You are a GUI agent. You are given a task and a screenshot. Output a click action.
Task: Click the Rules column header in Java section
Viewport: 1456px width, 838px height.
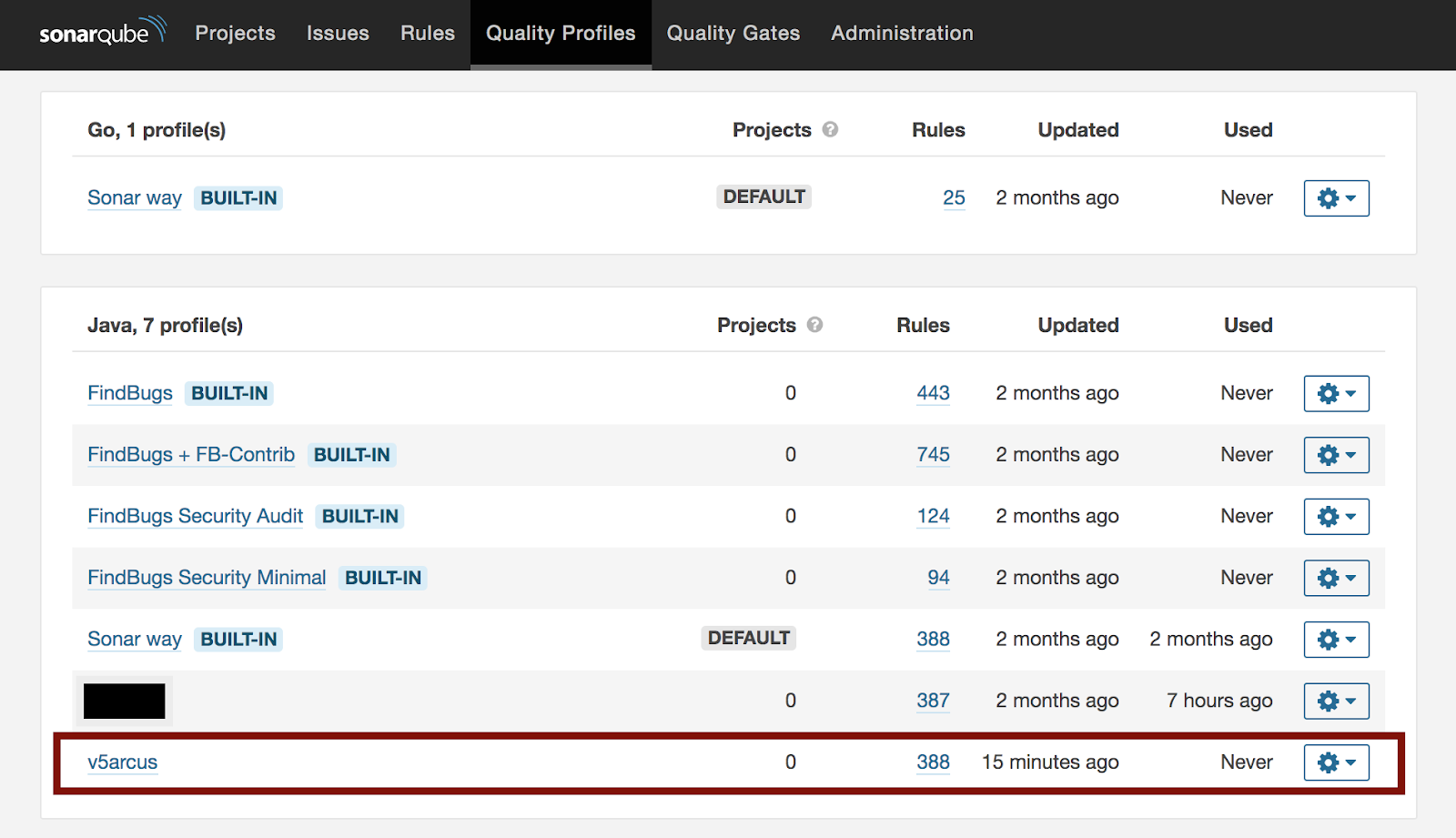[923, 325]
